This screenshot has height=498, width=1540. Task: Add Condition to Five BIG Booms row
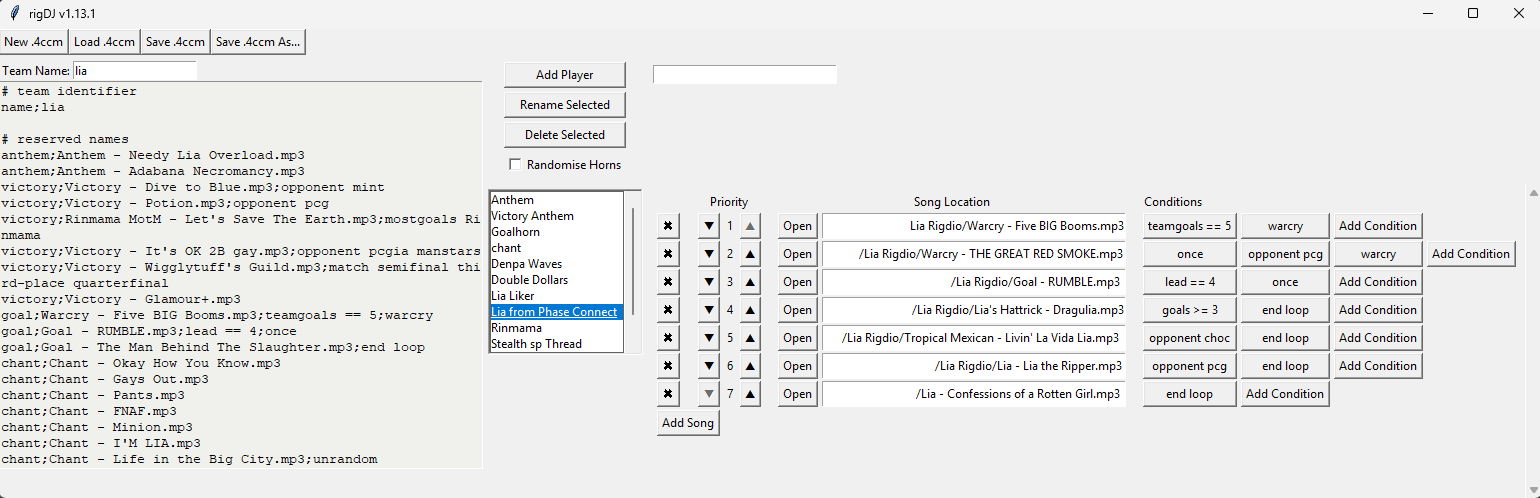point(1377,226)
